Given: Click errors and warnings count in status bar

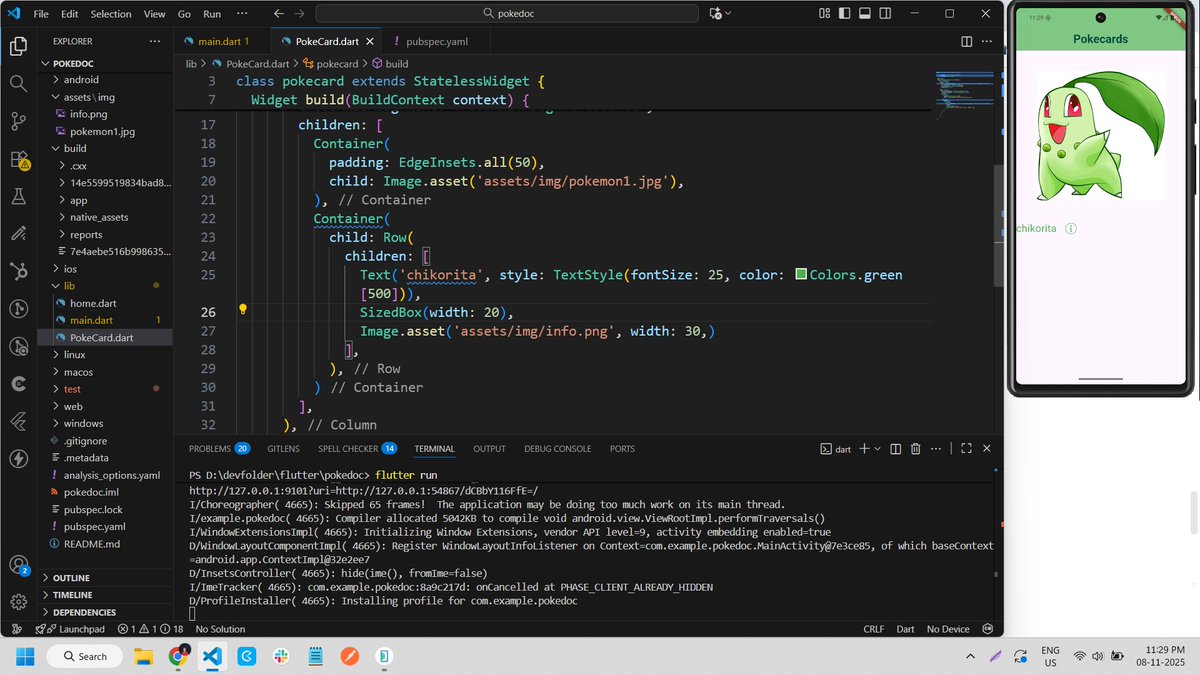Looking at the screenshot, I should click(150, 629).
